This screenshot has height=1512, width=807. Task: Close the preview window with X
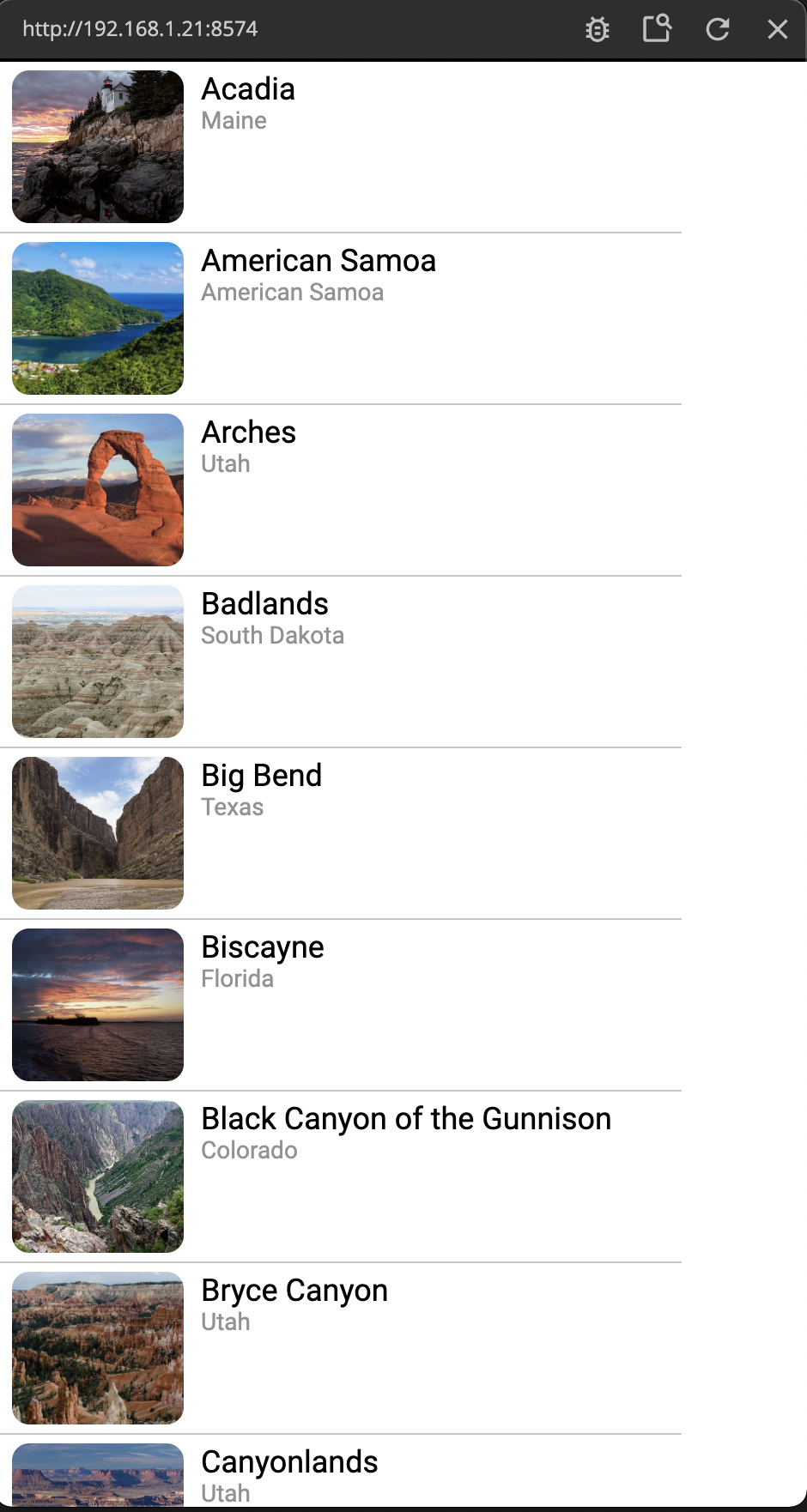[778, 30]
